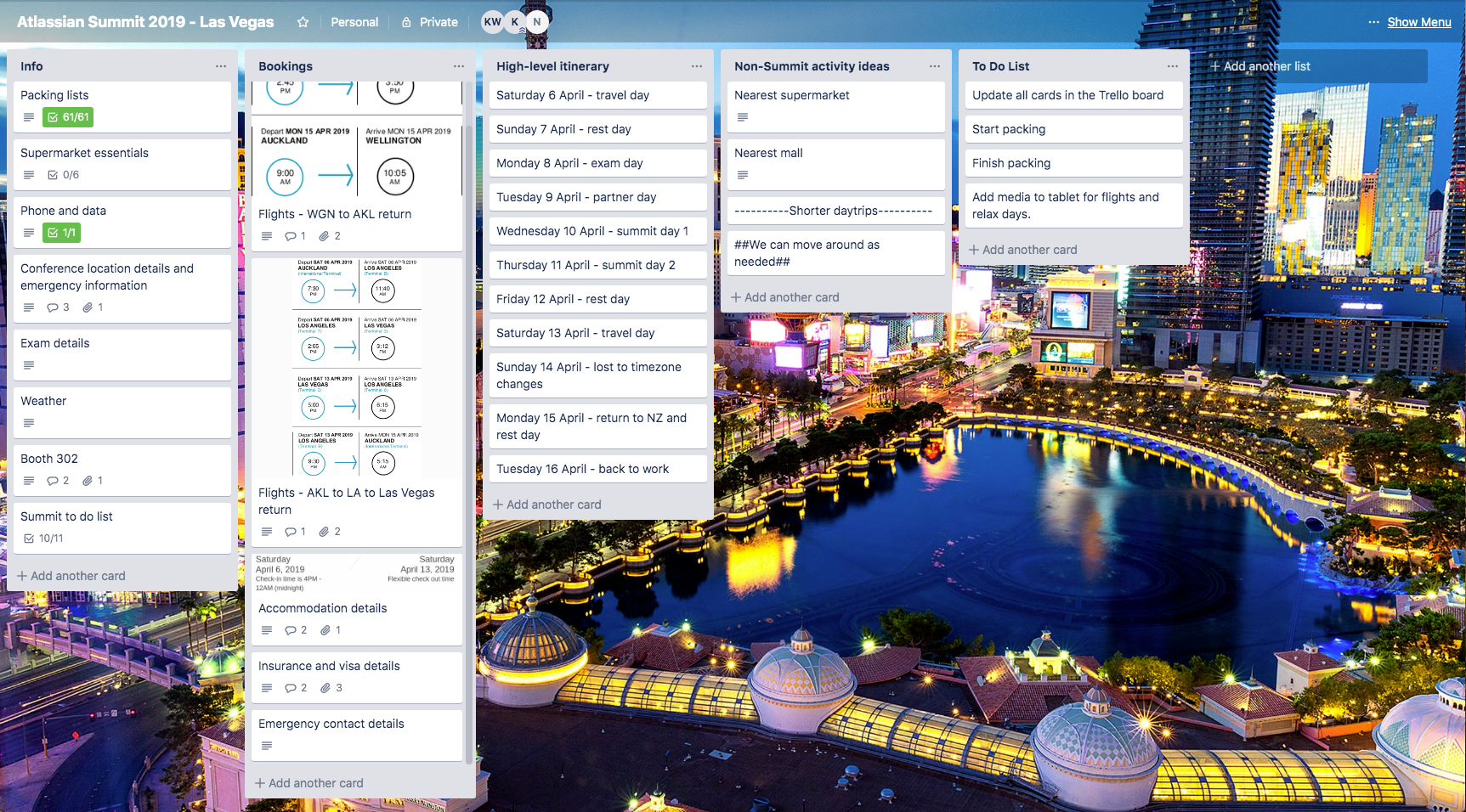Click the N member avatar
Screen dimensions: 1466x812
536,22
